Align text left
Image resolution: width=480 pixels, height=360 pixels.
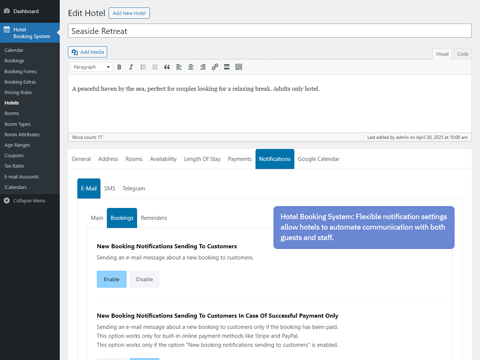[179, 67]
